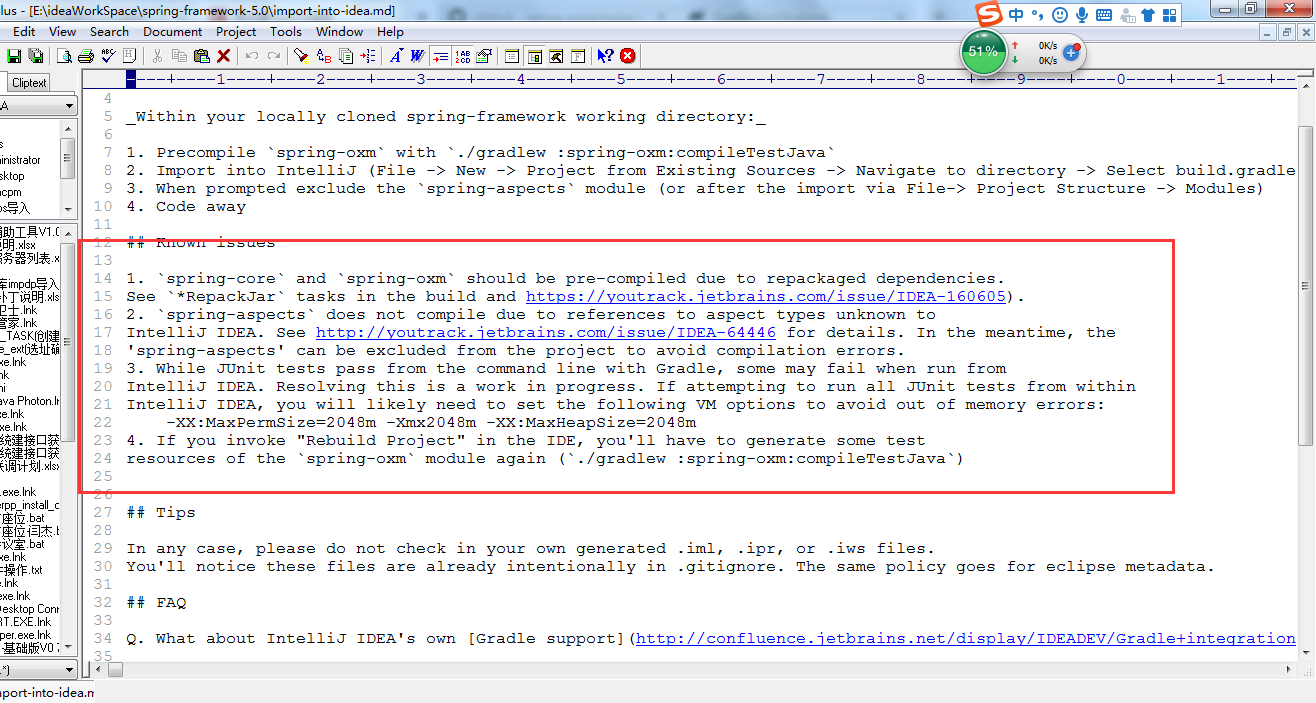Toggle the Column Marker ruler icon

click(483, 56)
